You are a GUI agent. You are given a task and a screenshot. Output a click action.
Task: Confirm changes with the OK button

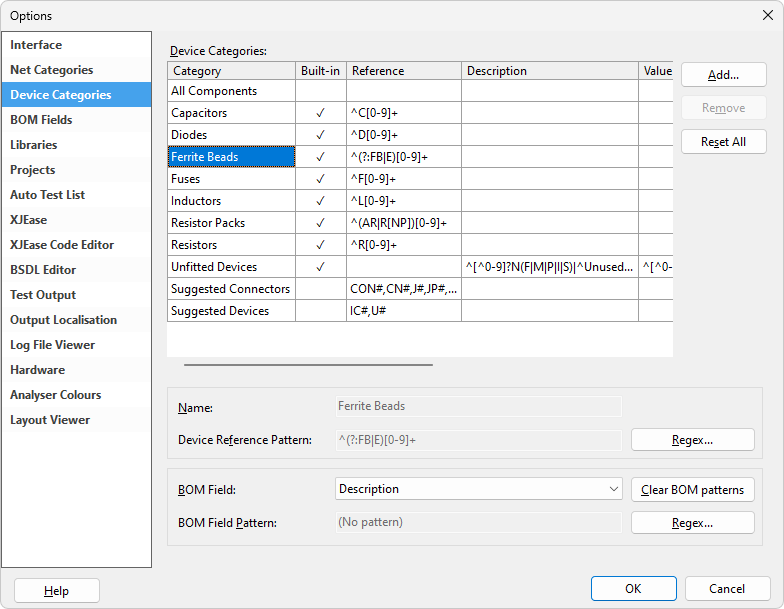[633, 589]
